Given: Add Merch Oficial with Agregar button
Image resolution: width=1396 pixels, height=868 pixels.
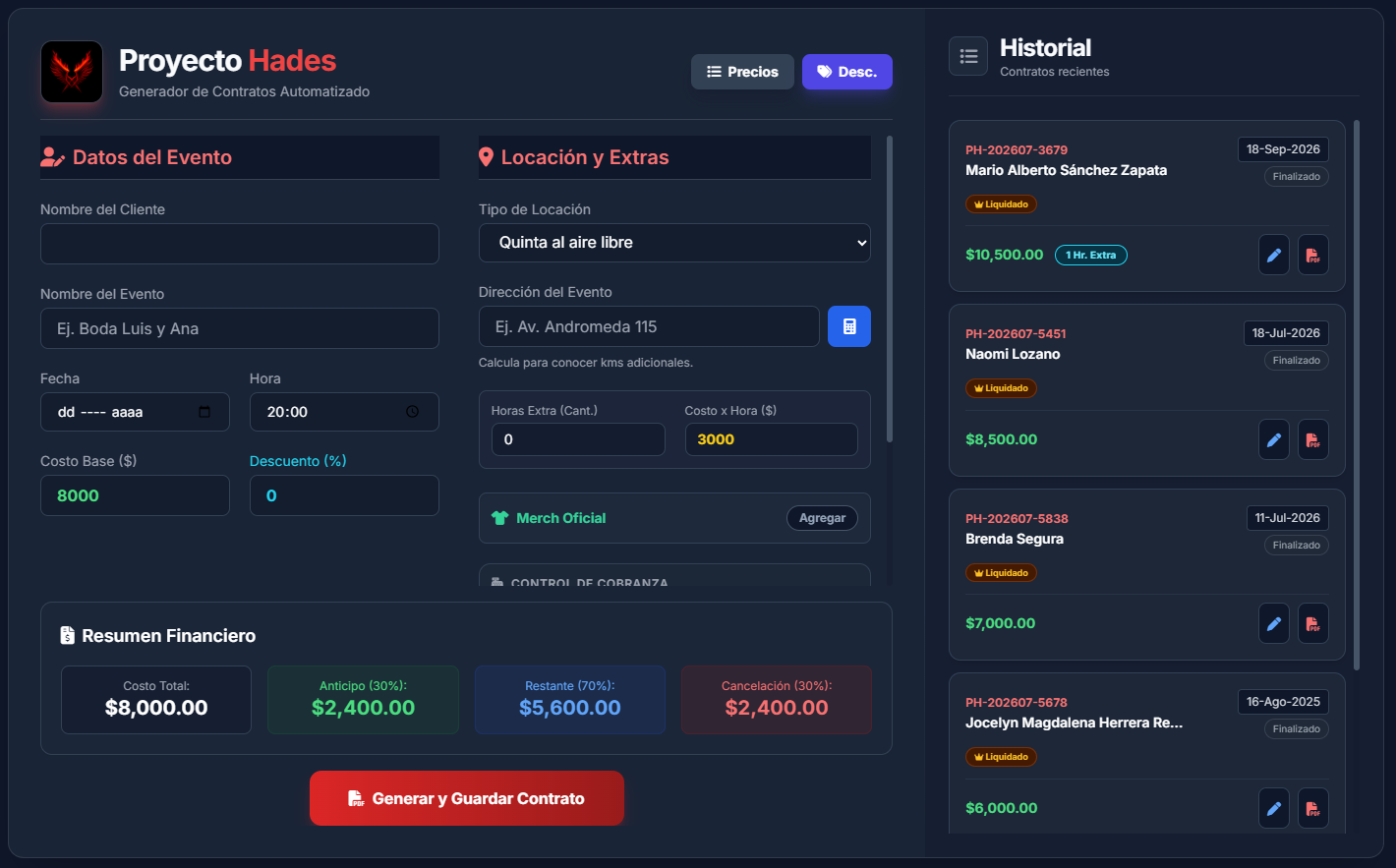Looking at the screenshot, I should pyautogui.click(x=822, y=518).
